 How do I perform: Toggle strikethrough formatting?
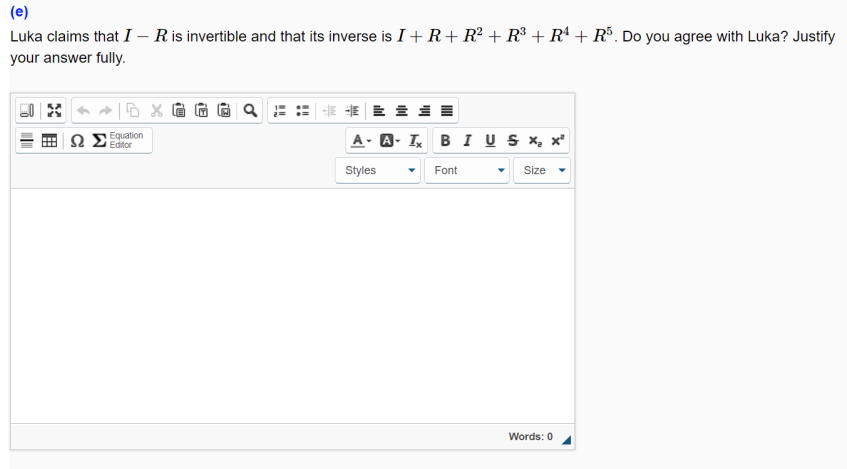pyautogui.click(x=513, y=140)
